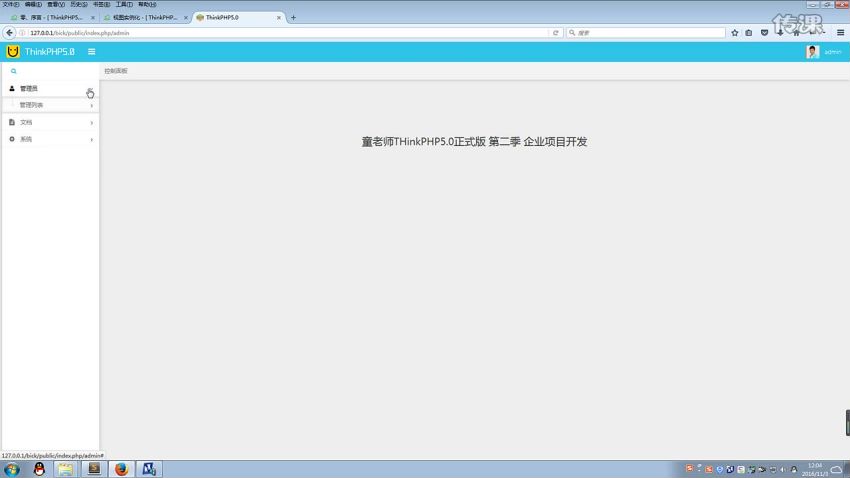The image size is (850, 478).
Task: Reload the page with the refresh icon
Action: coord(556,33)
